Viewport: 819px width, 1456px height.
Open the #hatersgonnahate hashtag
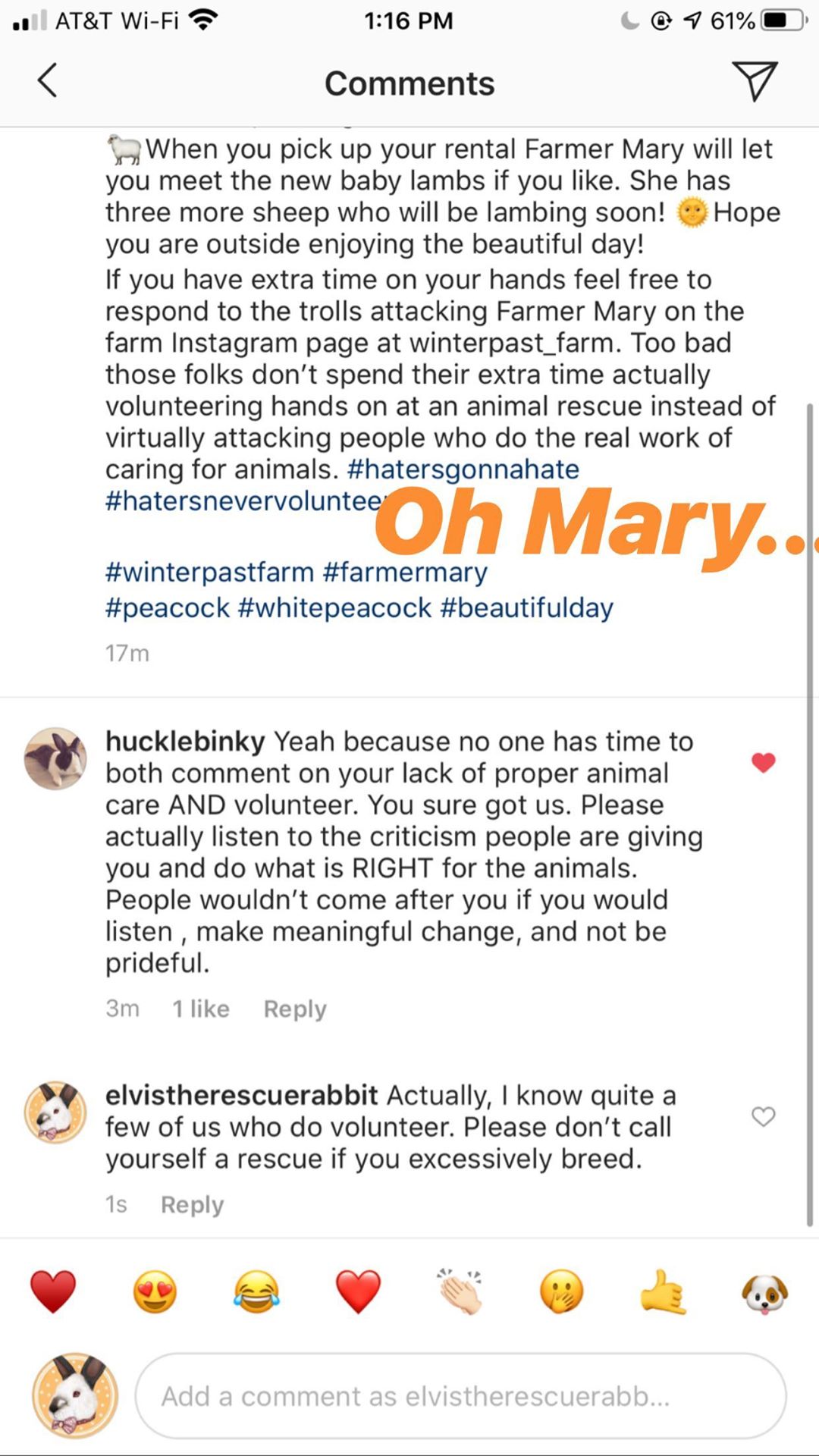pyautogui.click(x=463, y=469)
